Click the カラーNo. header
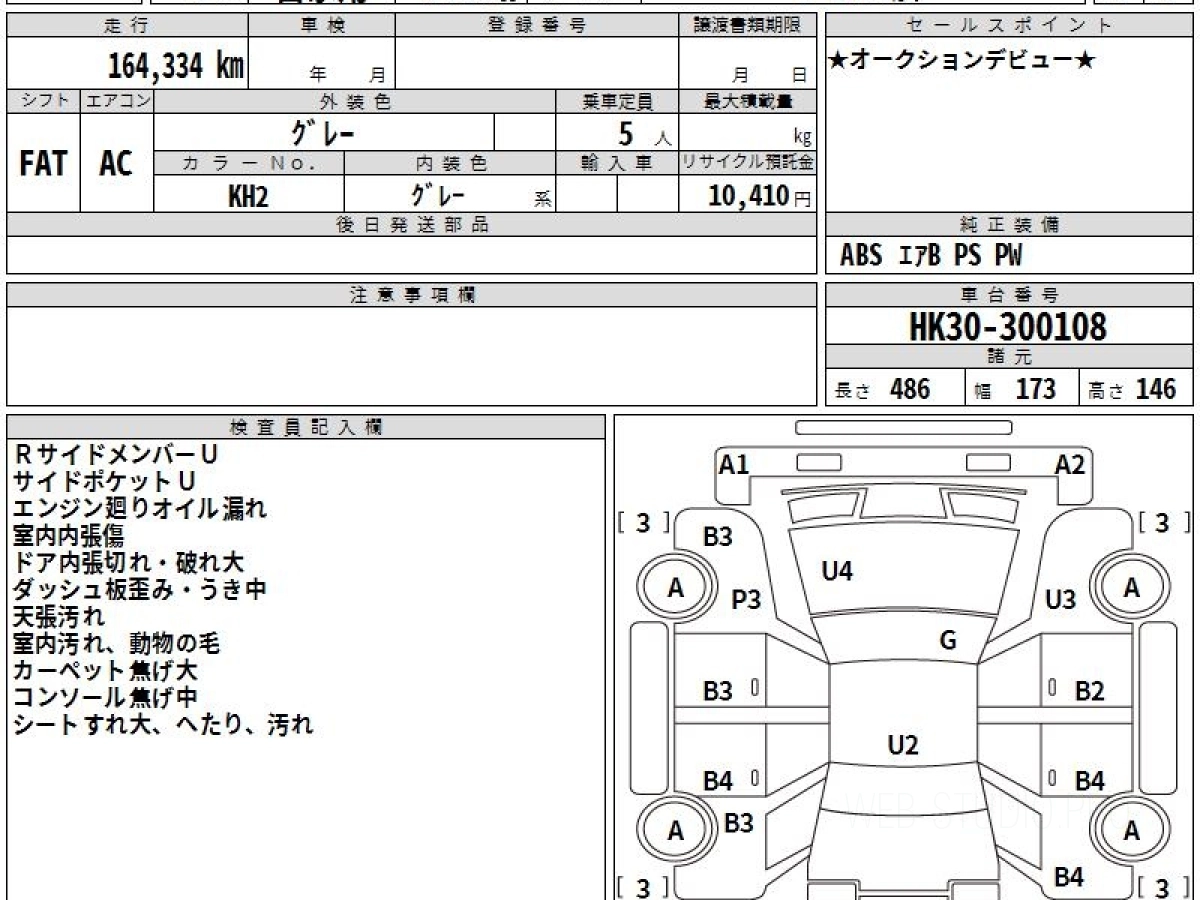The height and width of the screenshot is (900, 1200). [249, 163]
